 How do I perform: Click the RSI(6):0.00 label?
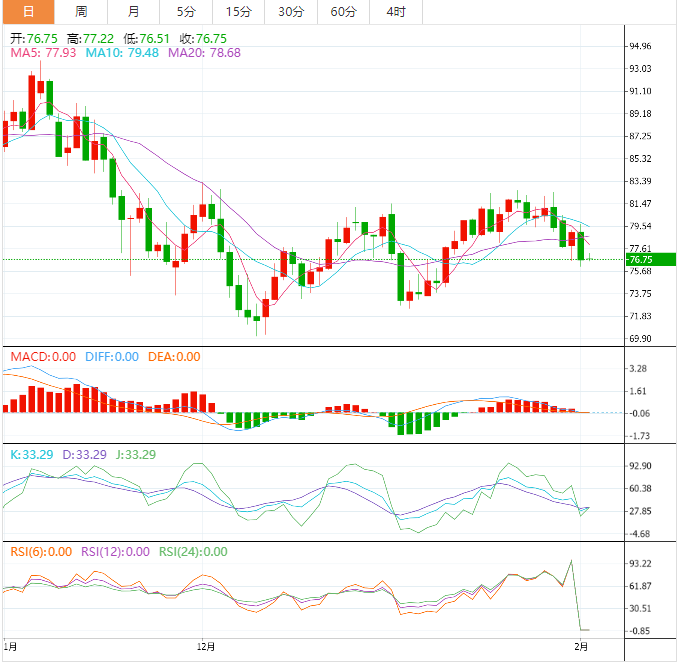[x=41, y=552]
